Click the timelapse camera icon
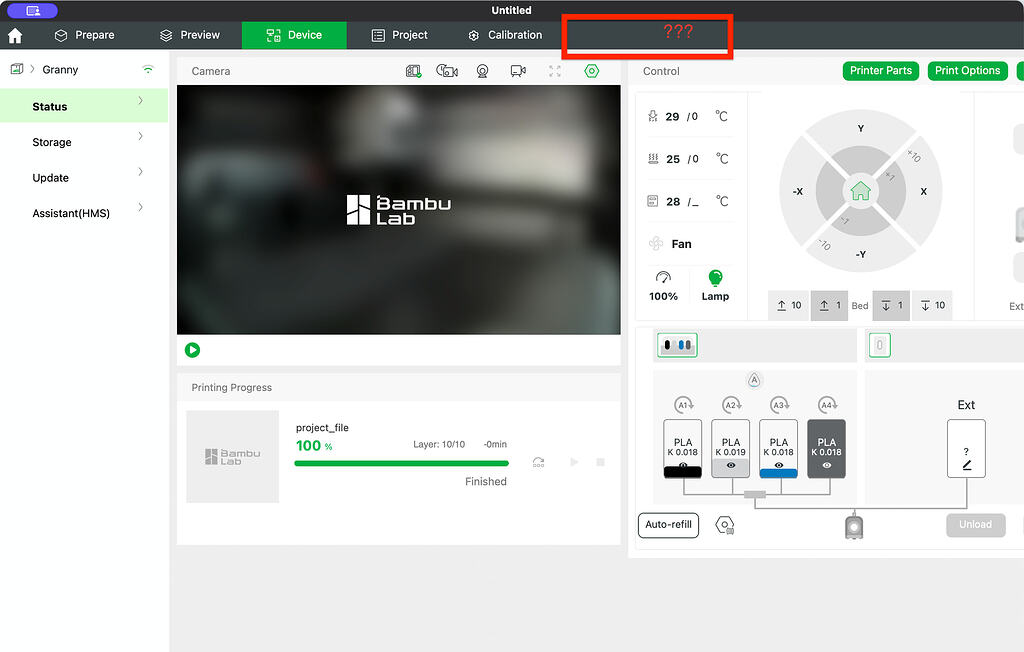 point(447,71)
